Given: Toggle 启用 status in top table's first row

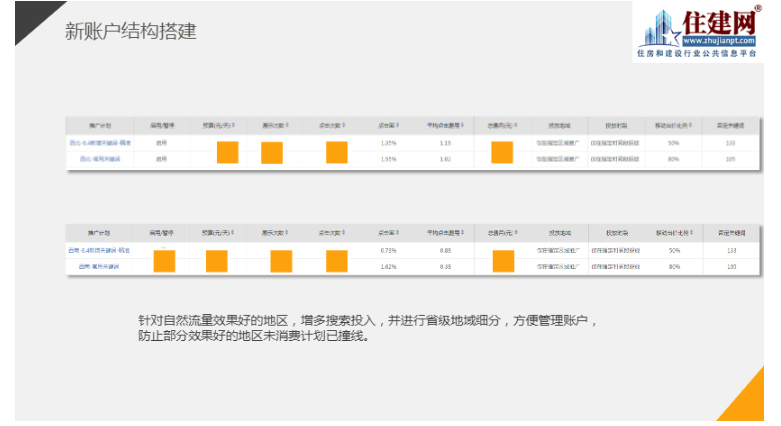Looking at the screenshot, I should pyautogui.click(x=161, y=143).
